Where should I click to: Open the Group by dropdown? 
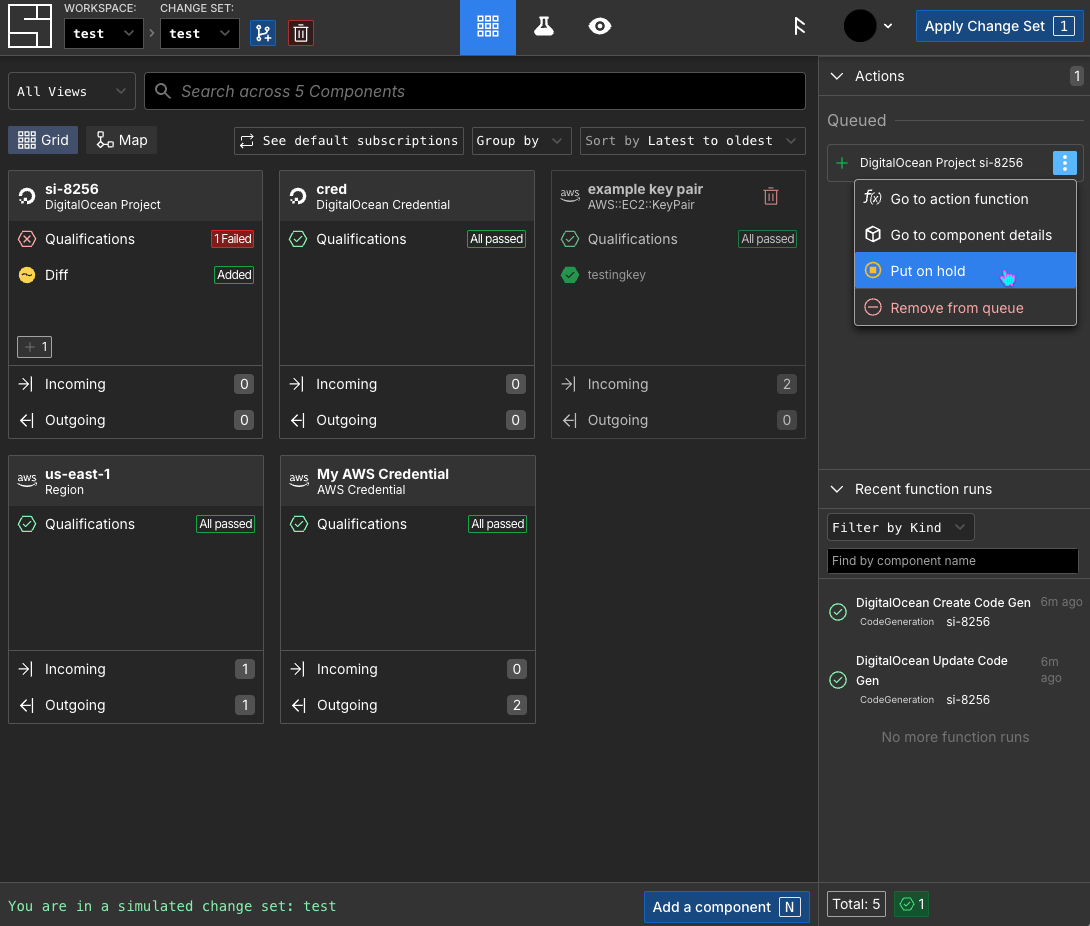521,141
